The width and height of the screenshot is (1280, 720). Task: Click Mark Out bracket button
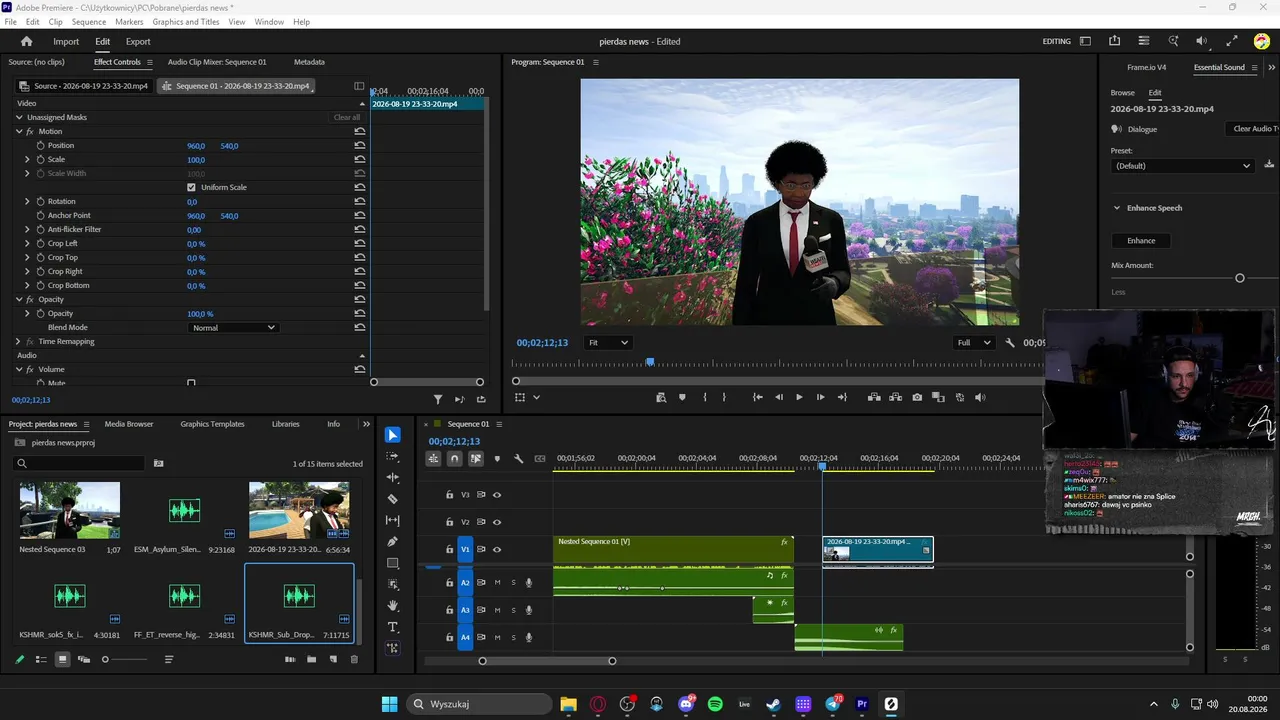(x=725, y=397)
